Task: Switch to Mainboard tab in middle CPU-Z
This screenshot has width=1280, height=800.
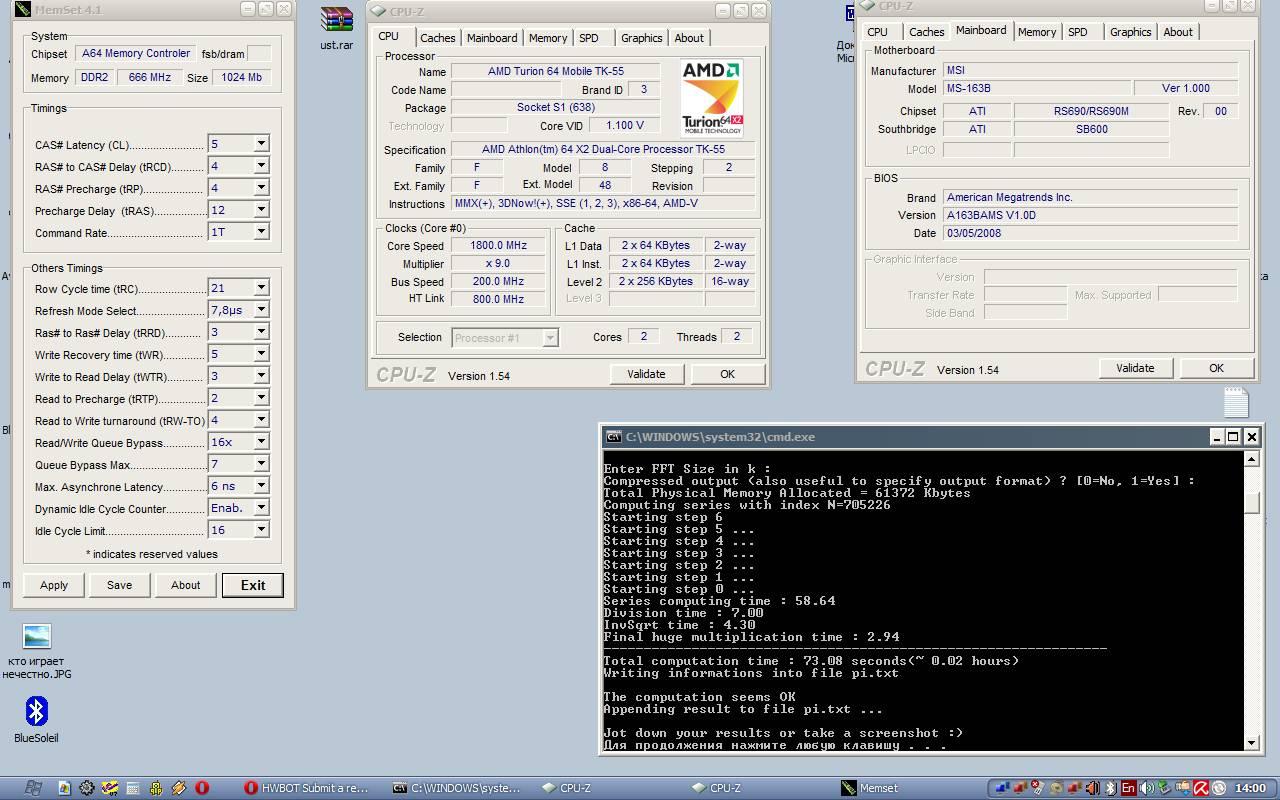Action: (492, 38)
